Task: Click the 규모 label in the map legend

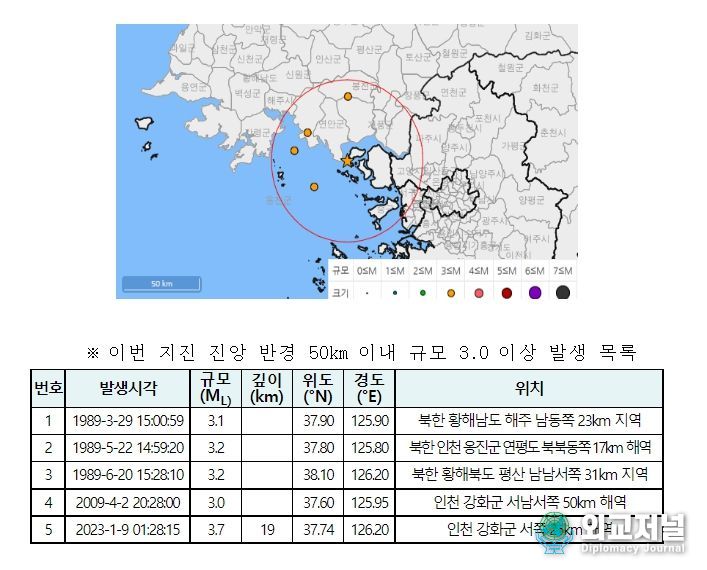Action: pyautogui.click(x=342, y=271)
